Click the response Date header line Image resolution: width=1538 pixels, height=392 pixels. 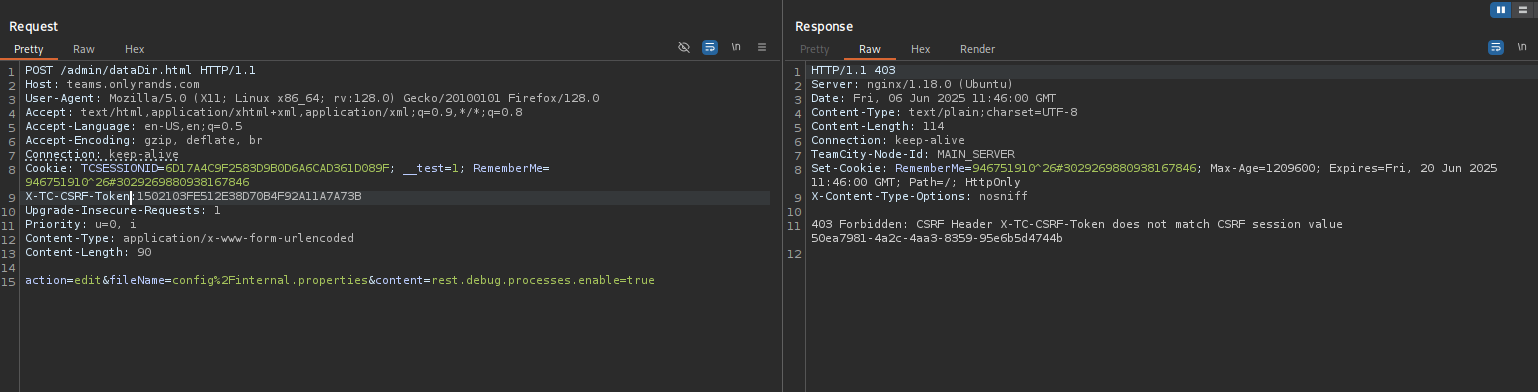click(933, 98)
